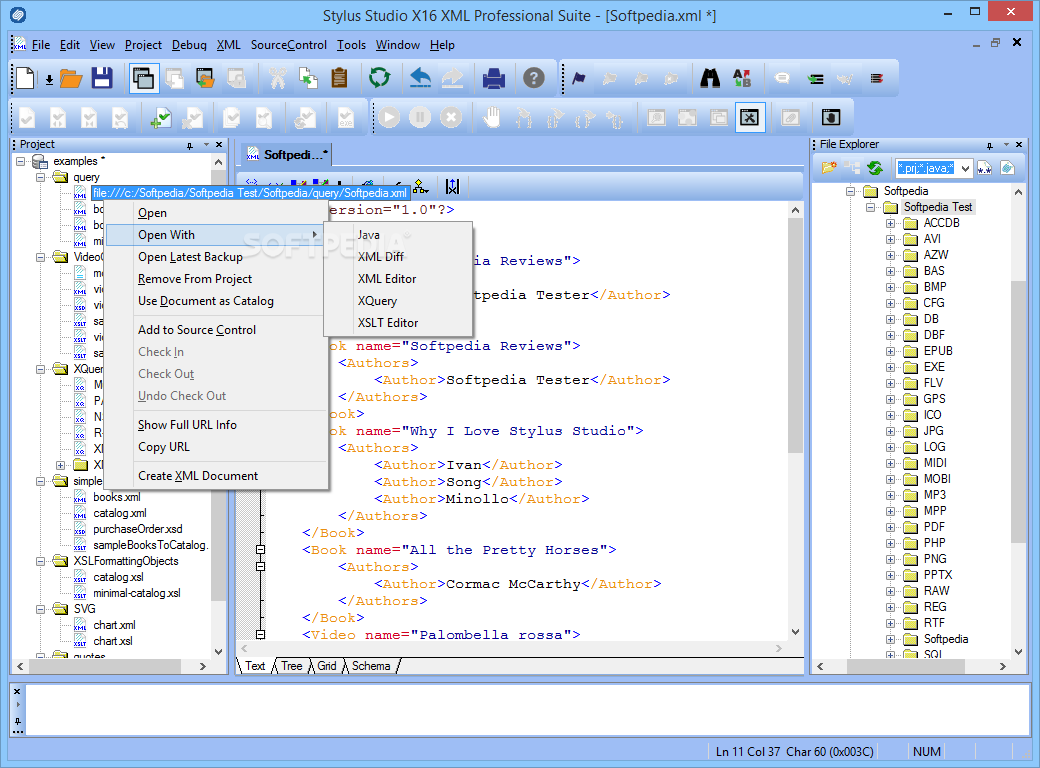1040x768 pixels.
Task: Switch to the Tree view tab
Action: (x=291, y=666)
